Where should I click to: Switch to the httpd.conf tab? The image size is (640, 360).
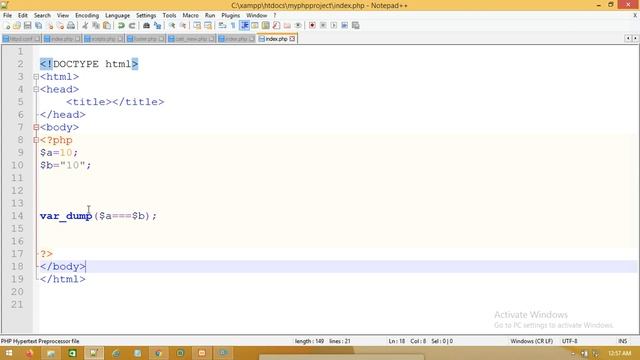[21, 39]
